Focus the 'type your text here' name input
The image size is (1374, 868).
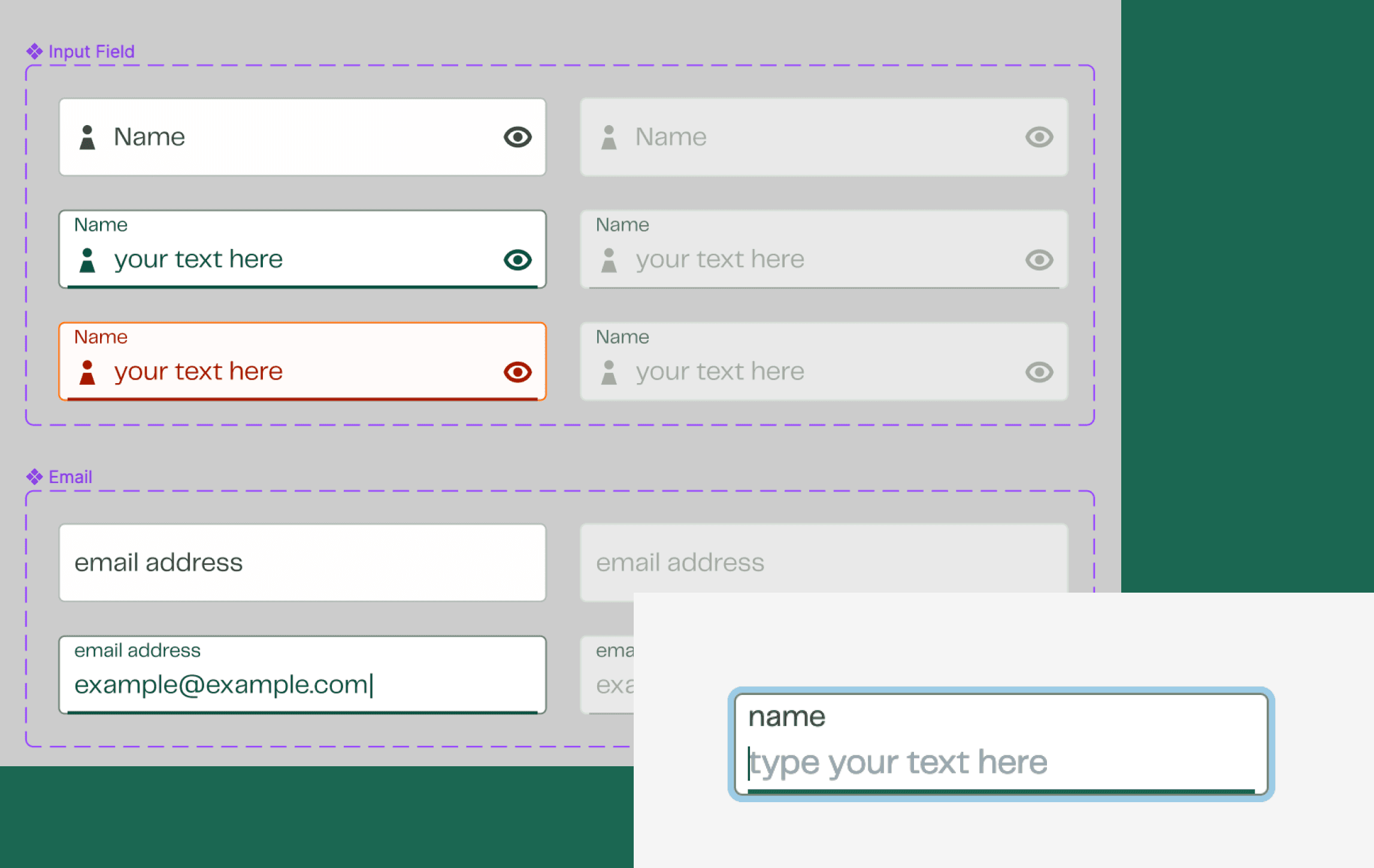pyautogui.click(x=1000, y=763)
